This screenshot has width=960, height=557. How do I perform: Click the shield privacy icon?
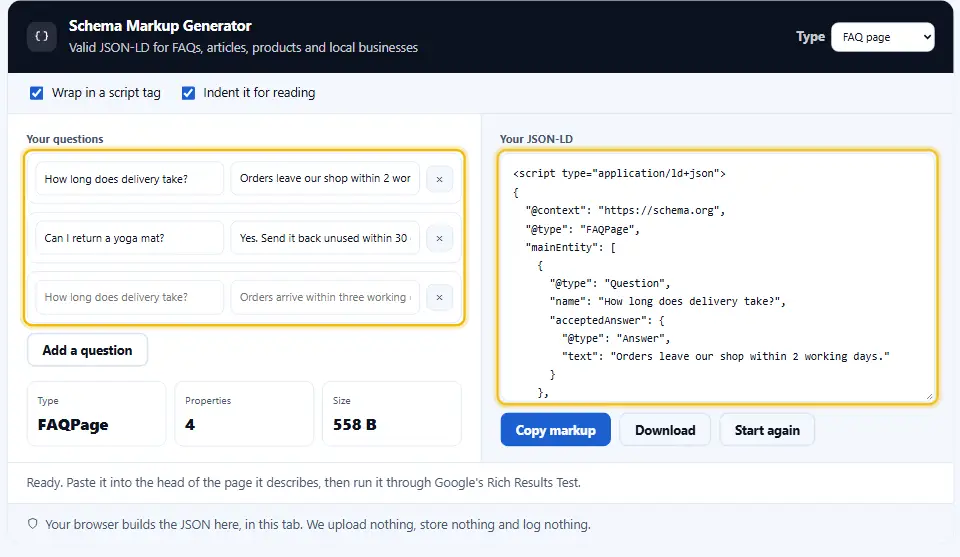(x=32, y=524)
